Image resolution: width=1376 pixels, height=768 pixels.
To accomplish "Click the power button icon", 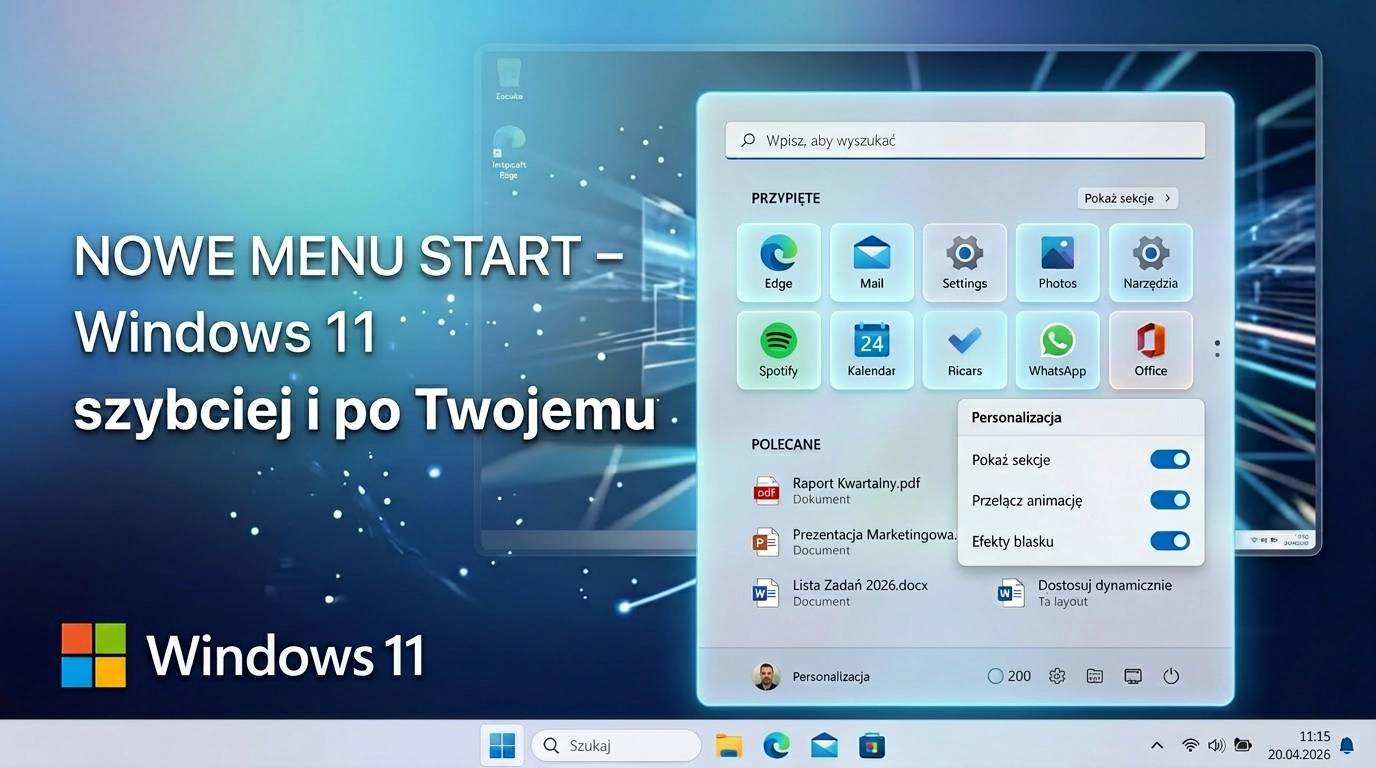I will (1171, 676).
